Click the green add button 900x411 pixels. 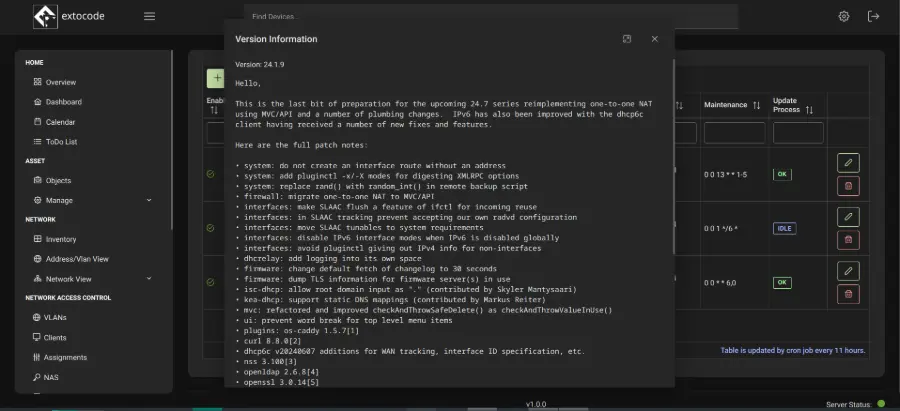[215, 78]
